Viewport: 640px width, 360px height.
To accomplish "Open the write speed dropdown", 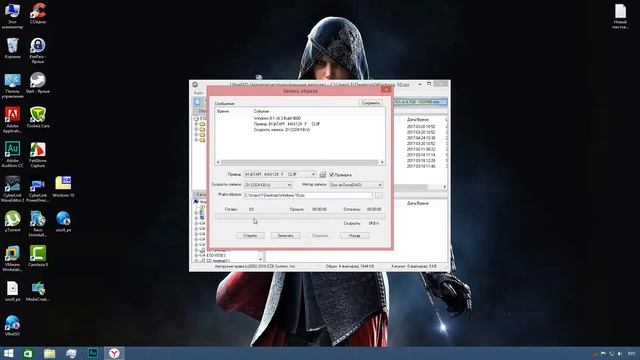I will (x=268, y=185).
